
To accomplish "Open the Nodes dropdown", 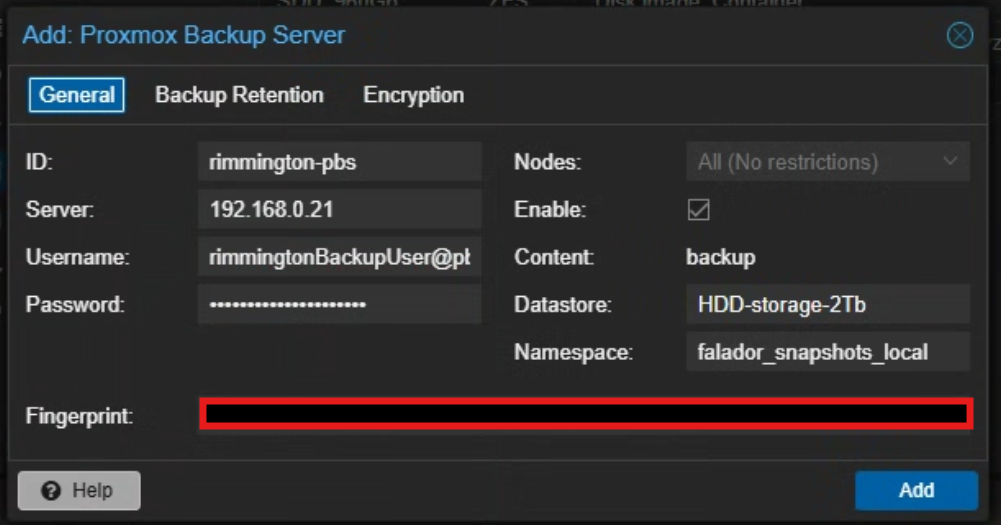I will [x=828, y=162].
